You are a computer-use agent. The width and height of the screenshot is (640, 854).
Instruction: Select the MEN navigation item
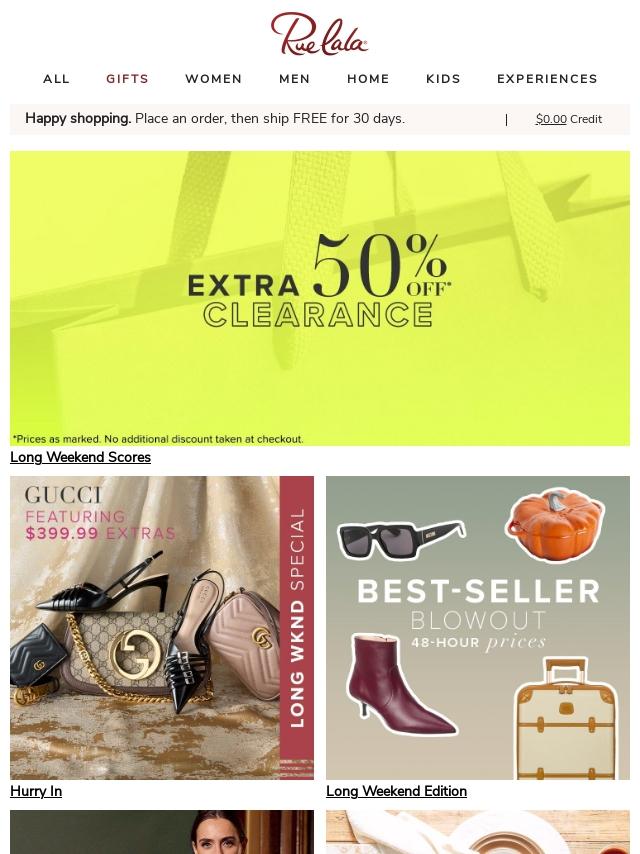(295, 79)
